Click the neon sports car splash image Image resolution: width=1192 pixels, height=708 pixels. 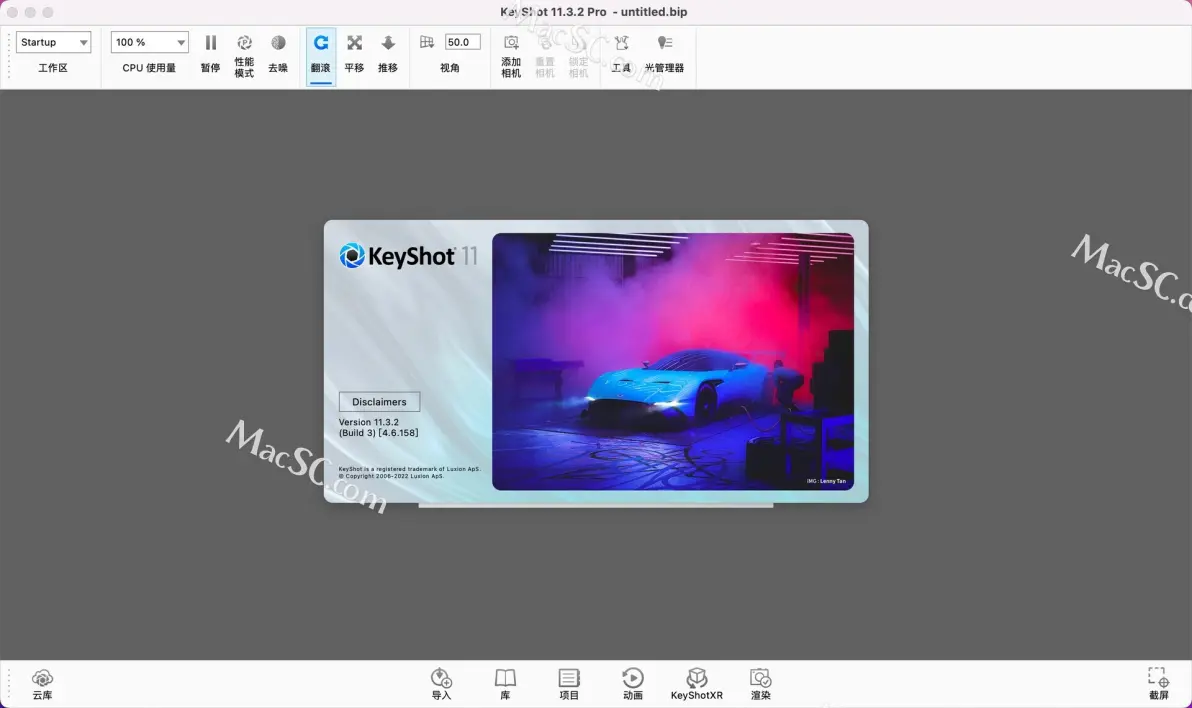click(x=673, y=361)
